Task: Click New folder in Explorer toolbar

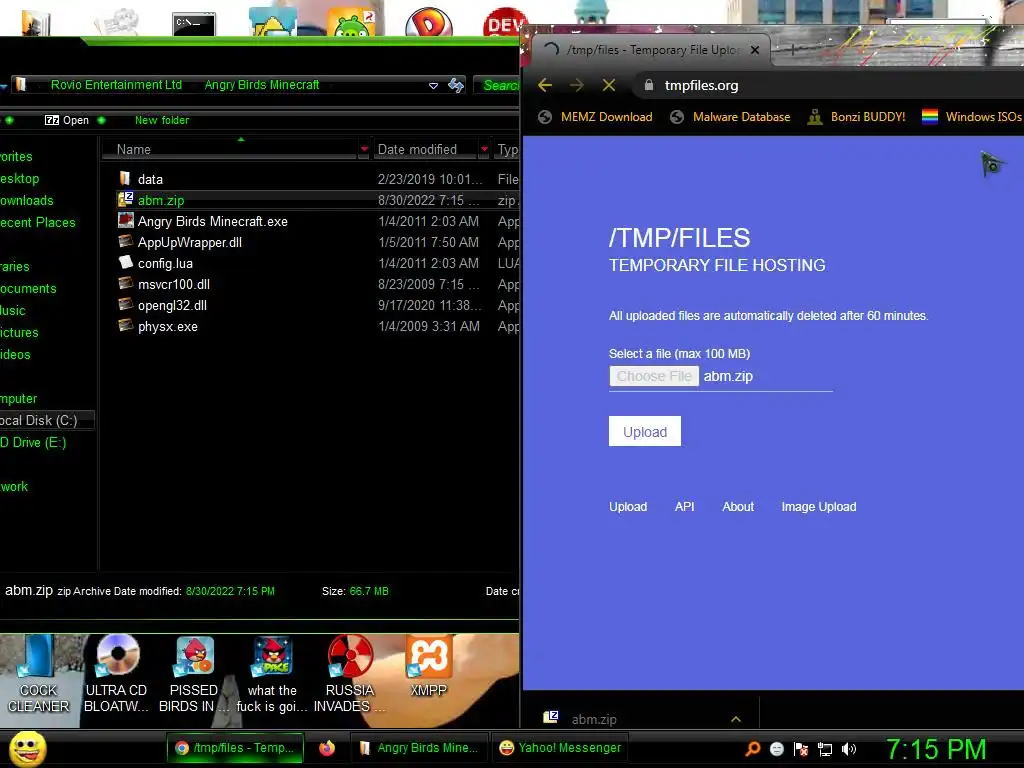Action: click(x=162, y=120)
